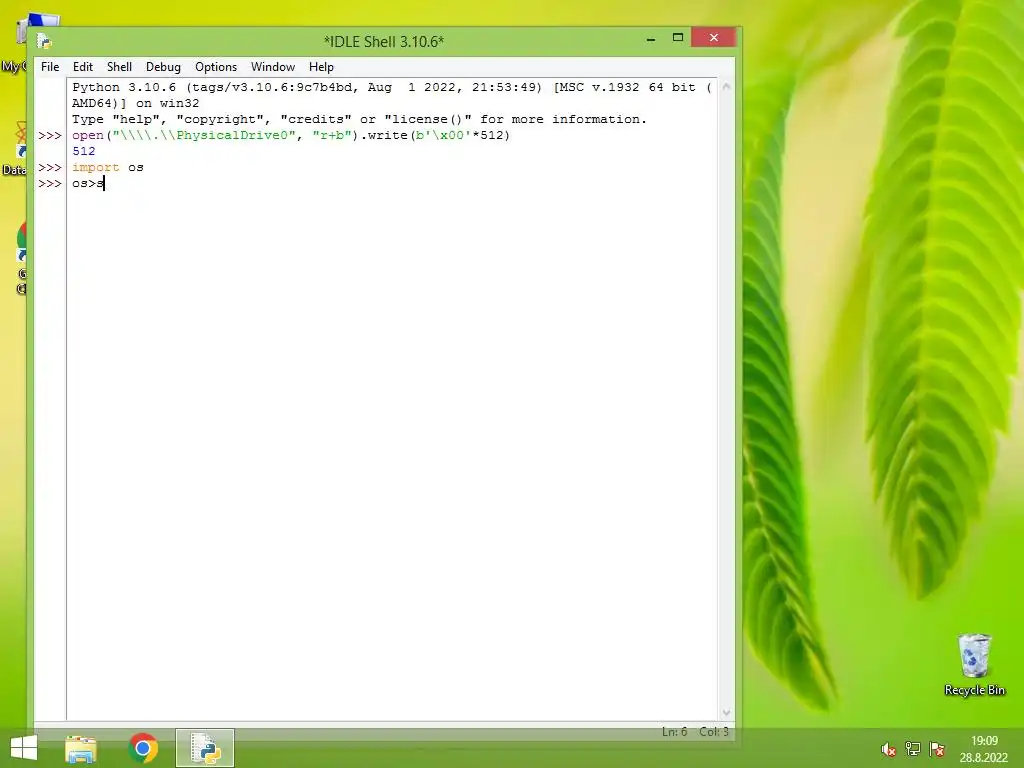The image size is (1024, 768).
Task: Click the Col: 3 status bar entry
Action: 714,732
